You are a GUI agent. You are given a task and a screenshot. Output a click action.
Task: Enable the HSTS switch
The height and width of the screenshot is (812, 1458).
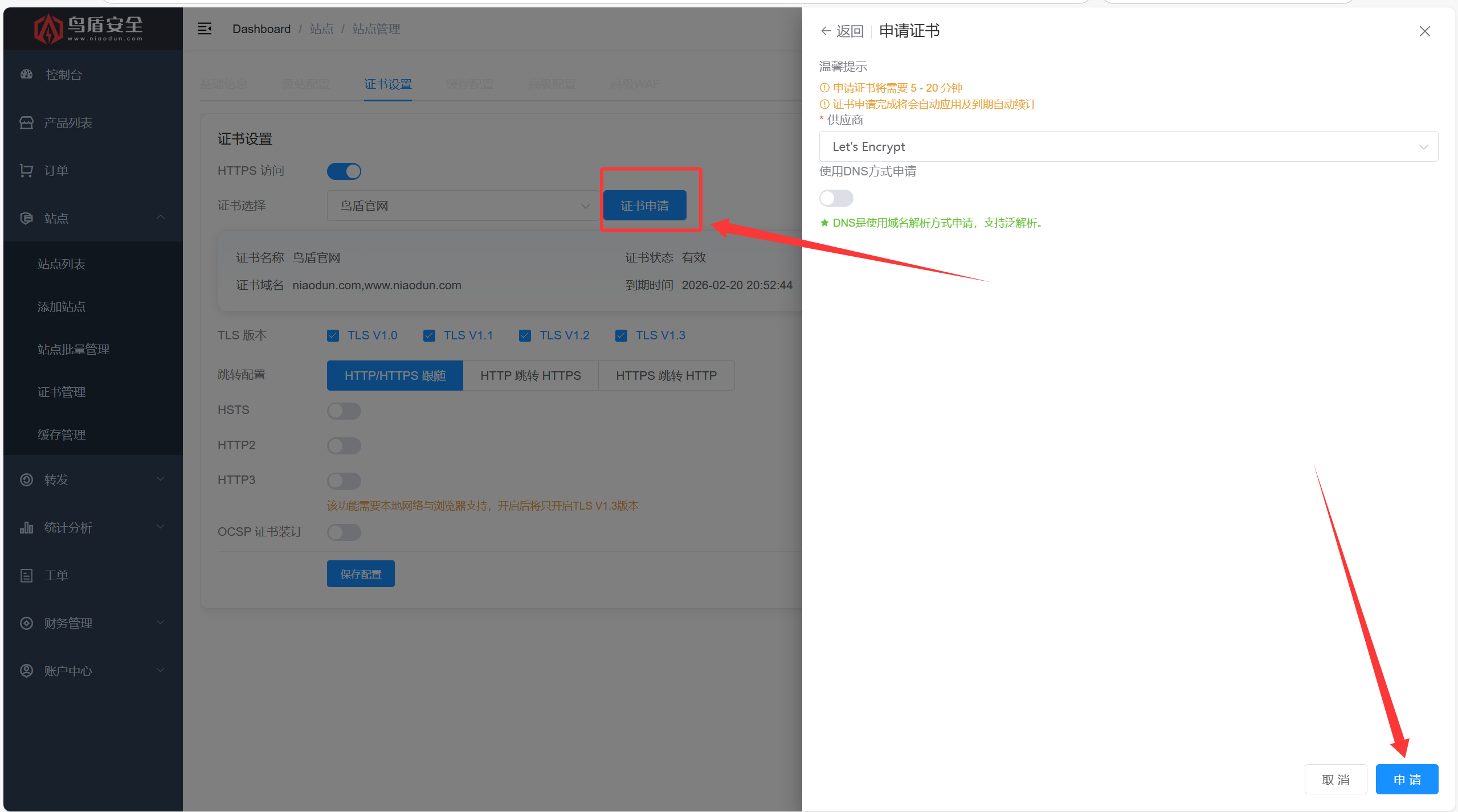click(x=344, y=411)
